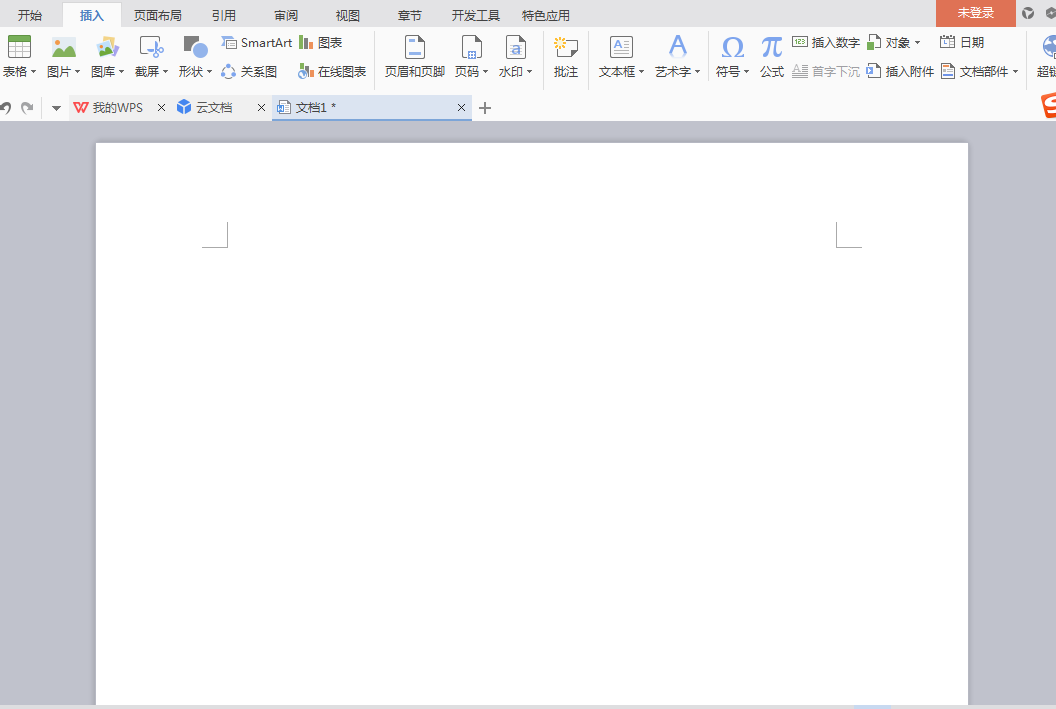Image resolution: width=1056 pixels, height=709 pixels.
Task: Switch to the 页面布局 ribbon tab
Action: tap(158, 15)
